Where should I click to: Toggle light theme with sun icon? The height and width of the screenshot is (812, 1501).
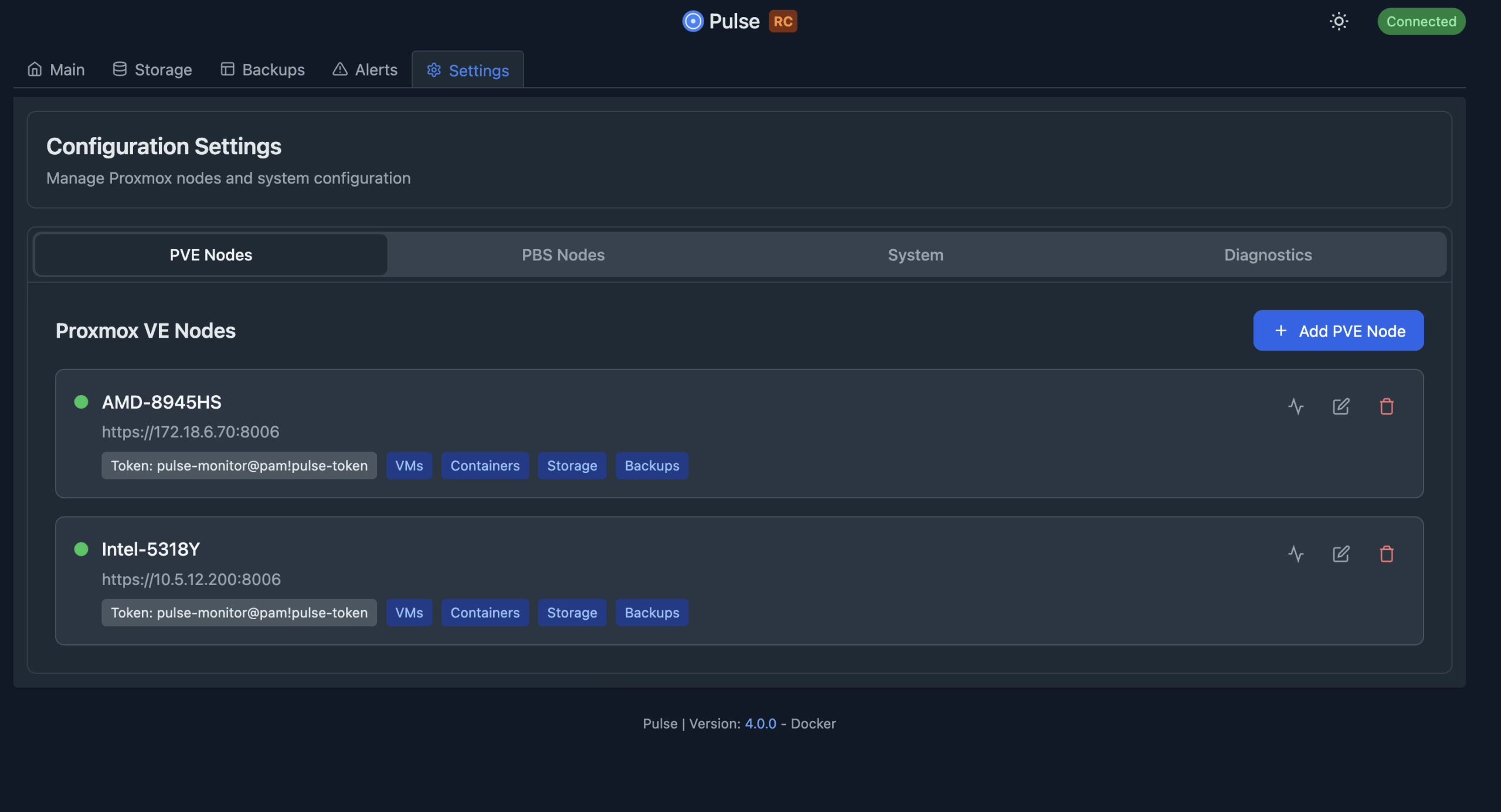(1339, 21)
